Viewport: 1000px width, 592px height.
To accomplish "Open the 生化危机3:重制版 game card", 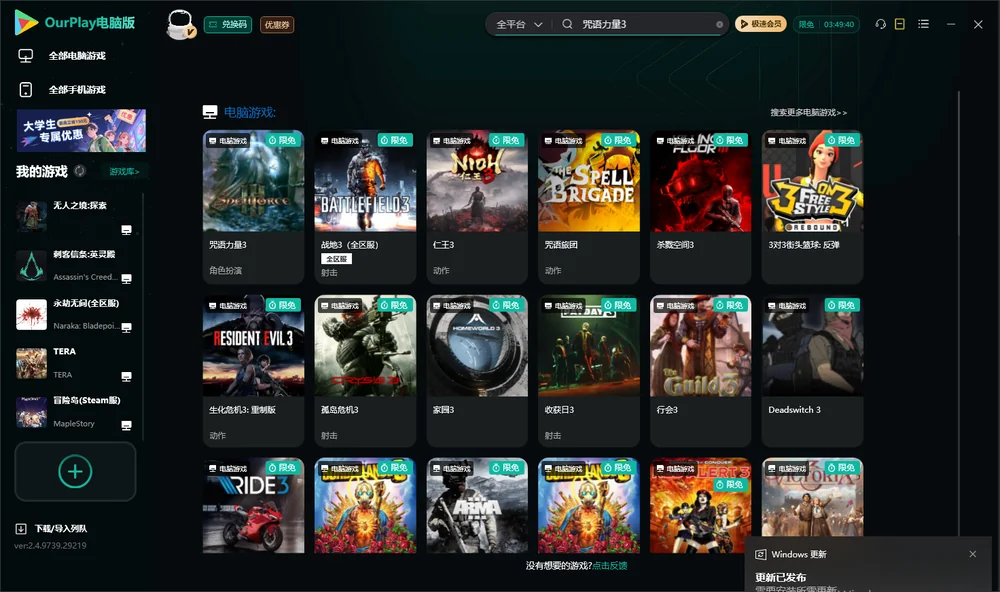I will (253, 371).
